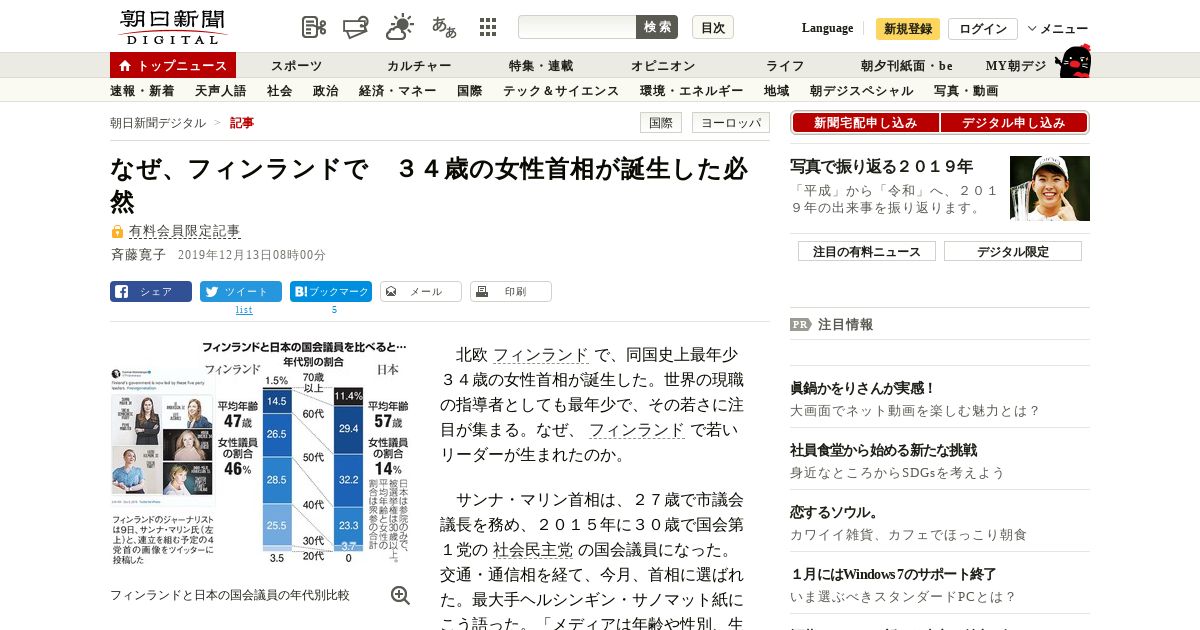Click the scrapbook wallet icon in header
This screenshot has width=1200, height=630.
point(356,27)
